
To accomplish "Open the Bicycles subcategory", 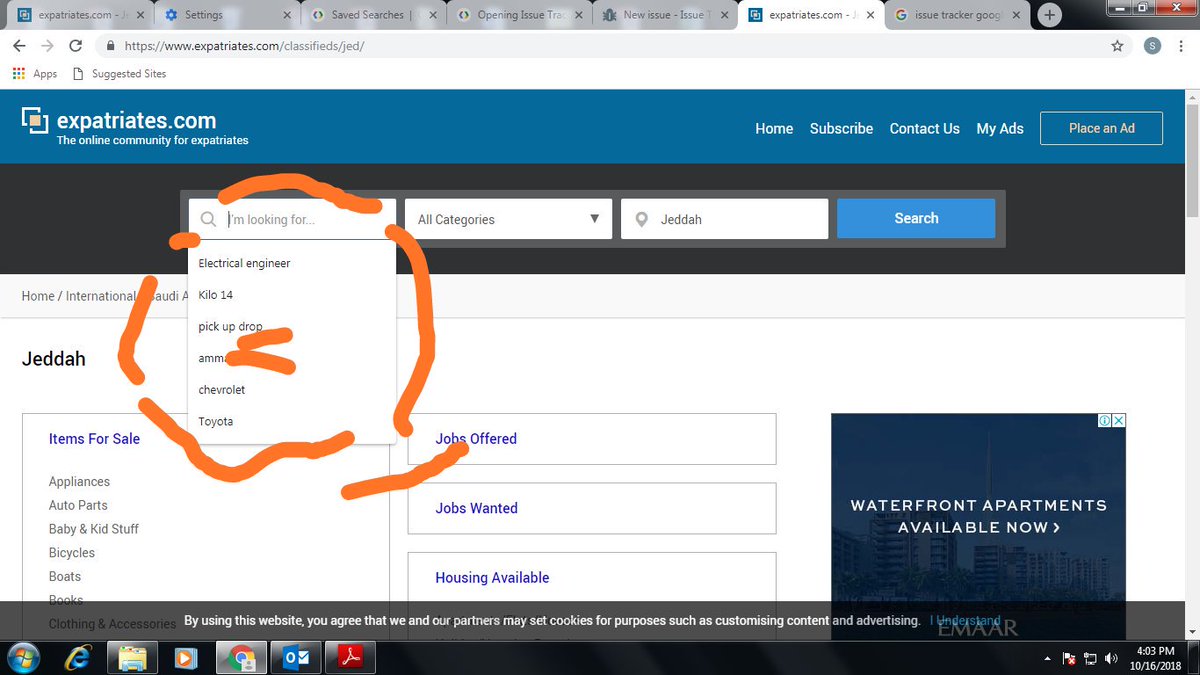I will tap(72, 553).
